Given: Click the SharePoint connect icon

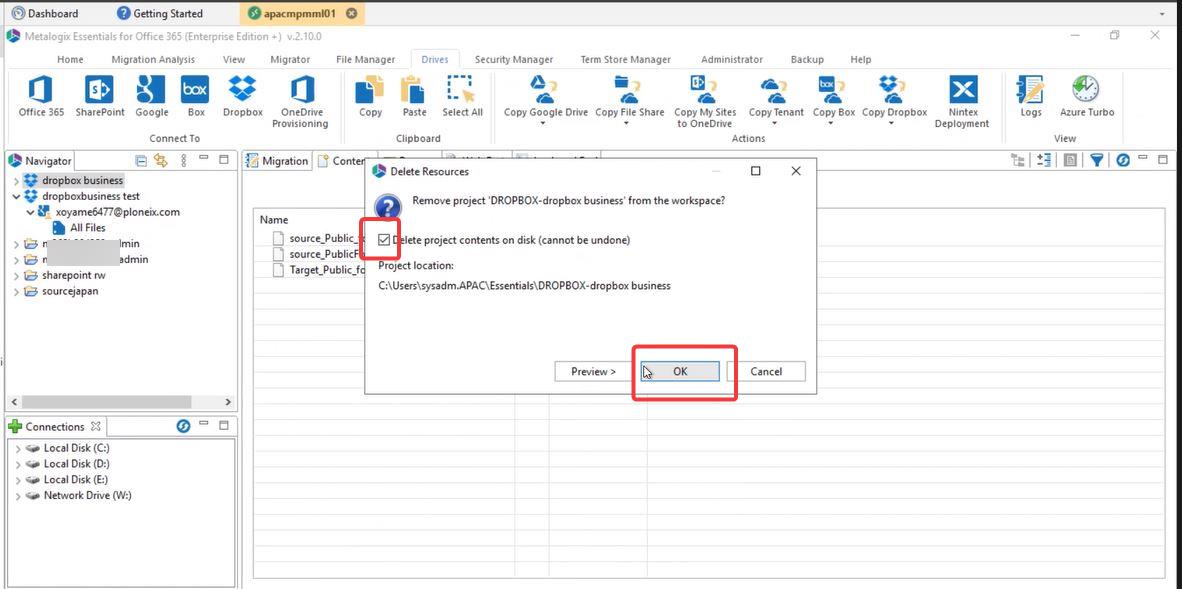Looking at the screenshot, I should (100, 97).
